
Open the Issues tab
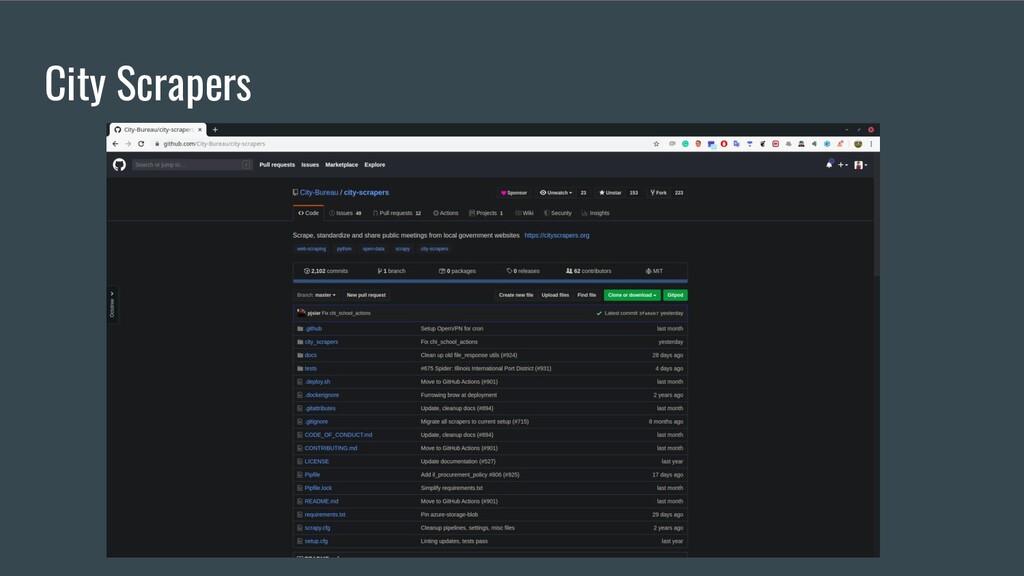tap(345, 213)
